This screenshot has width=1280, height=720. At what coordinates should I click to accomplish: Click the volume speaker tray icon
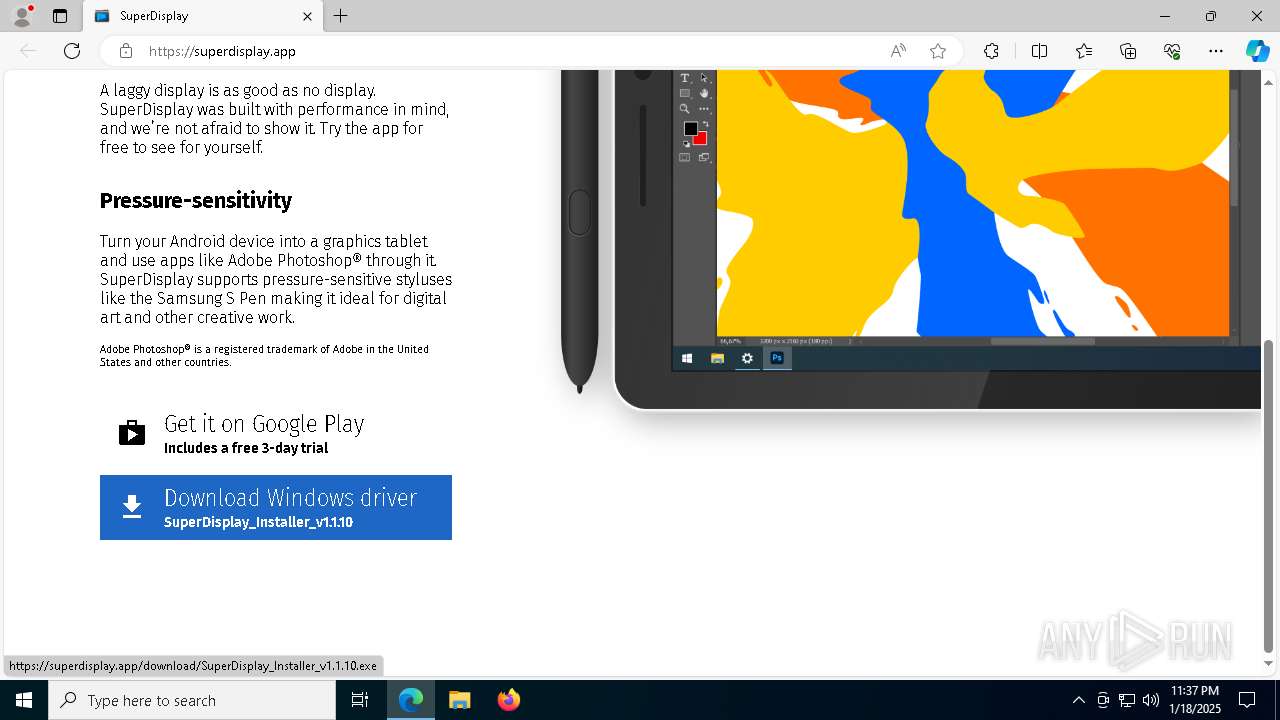pyautogui.click(x=1151, y=700)
